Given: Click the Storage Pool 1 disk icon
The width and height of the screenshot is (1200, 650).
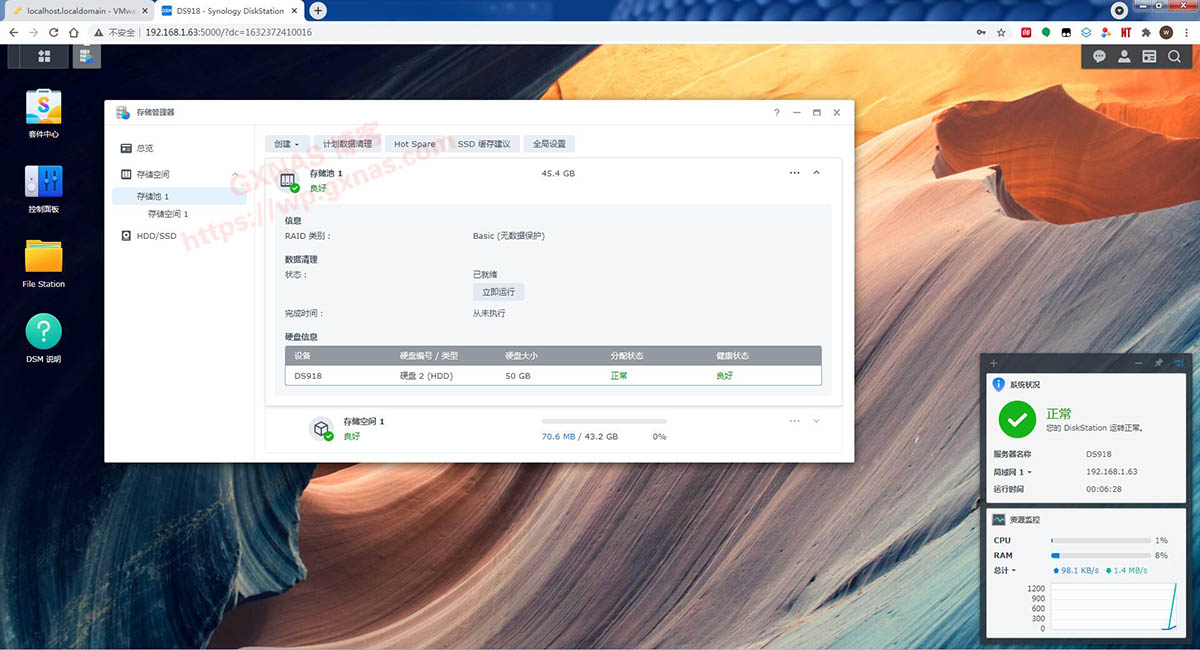Looking at the screenshot, I should coord(289,181).
